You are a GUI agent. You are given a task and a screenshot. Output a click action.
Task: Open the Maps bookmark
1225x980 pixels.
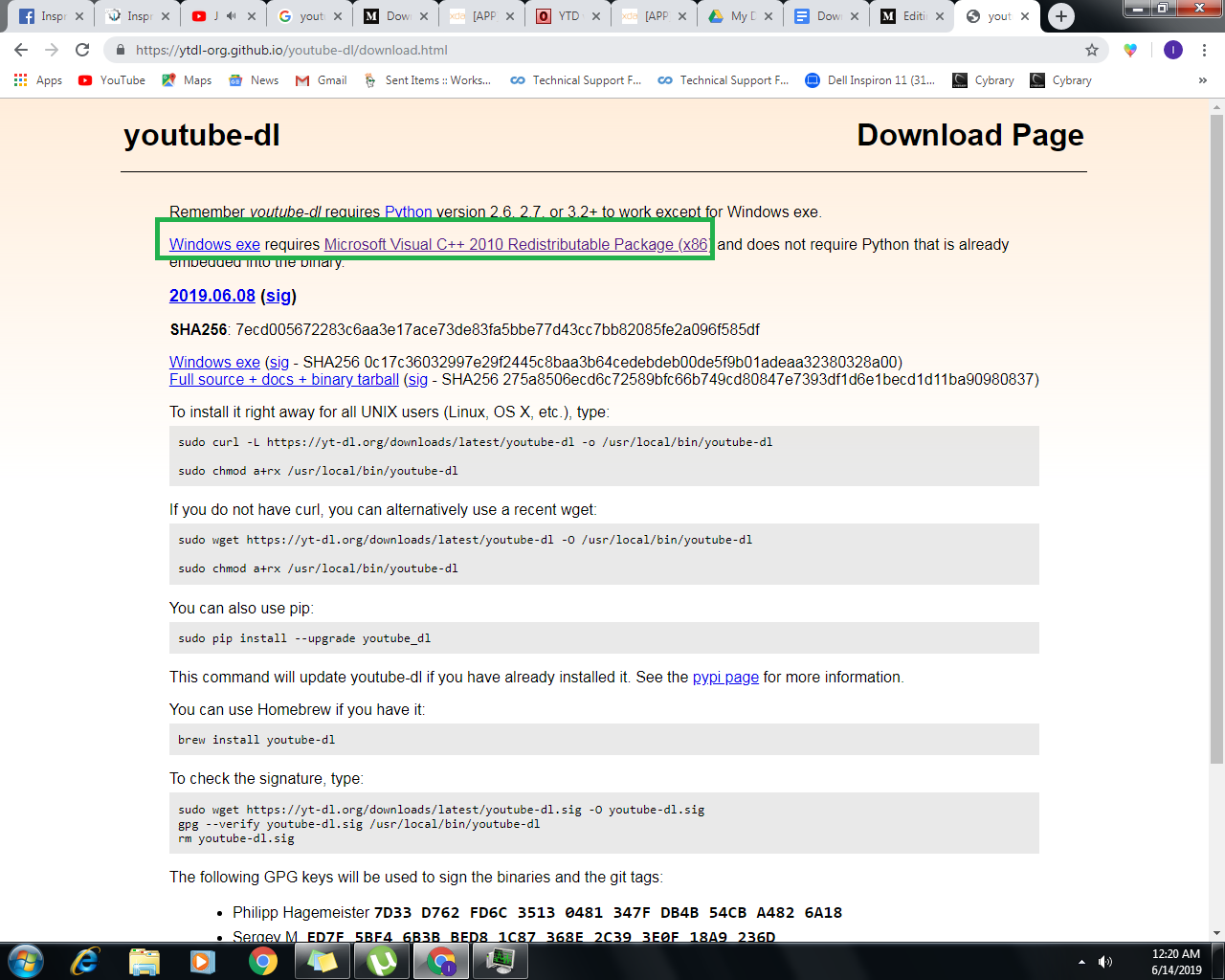click(x=187, y=80)
